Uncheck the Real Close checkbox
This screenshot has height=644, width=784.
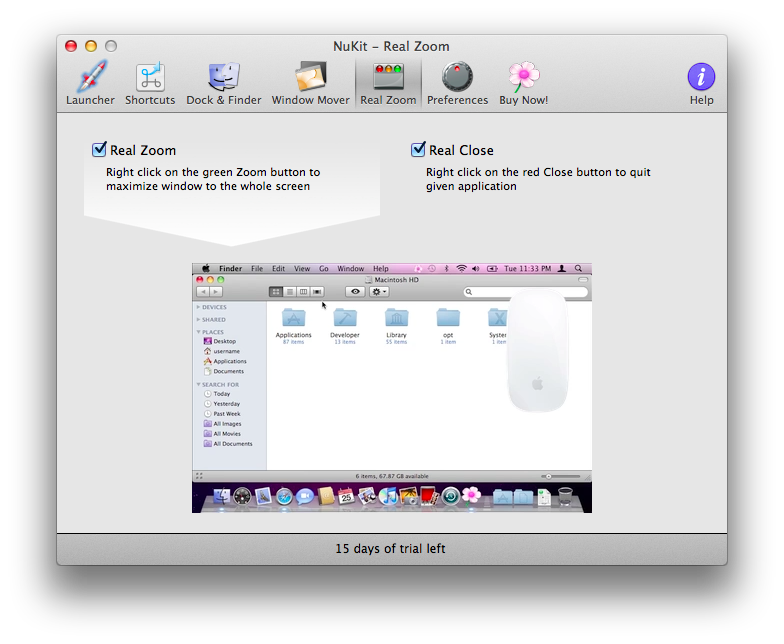[418, 150]
